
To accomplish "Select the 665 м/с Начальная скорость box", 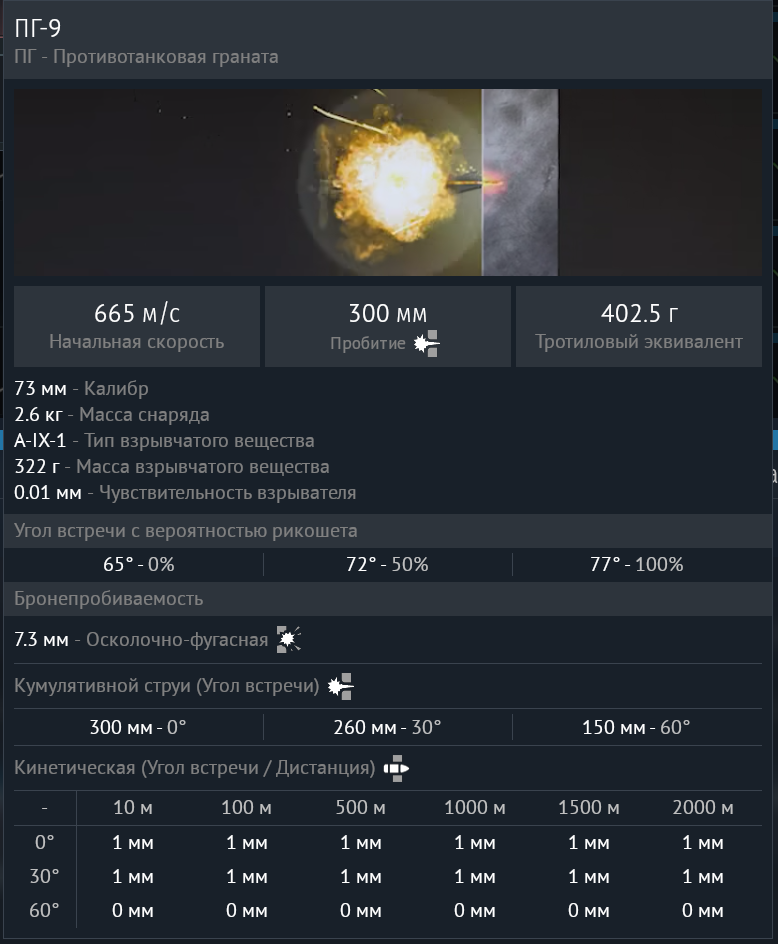I will point(137,326).
